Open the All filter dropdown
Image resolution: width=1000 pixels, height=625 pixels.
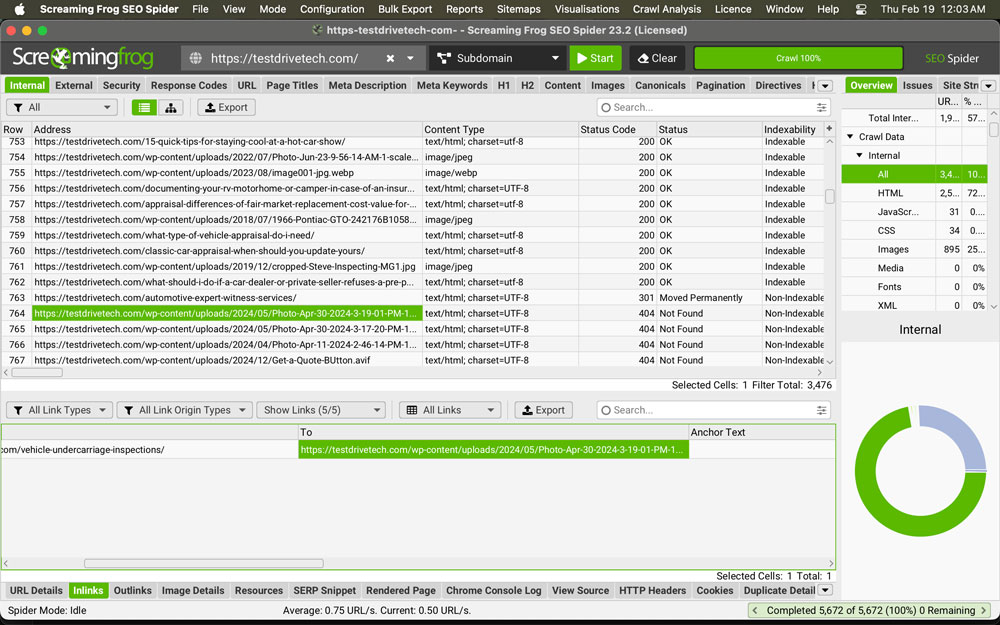point(62,108)
